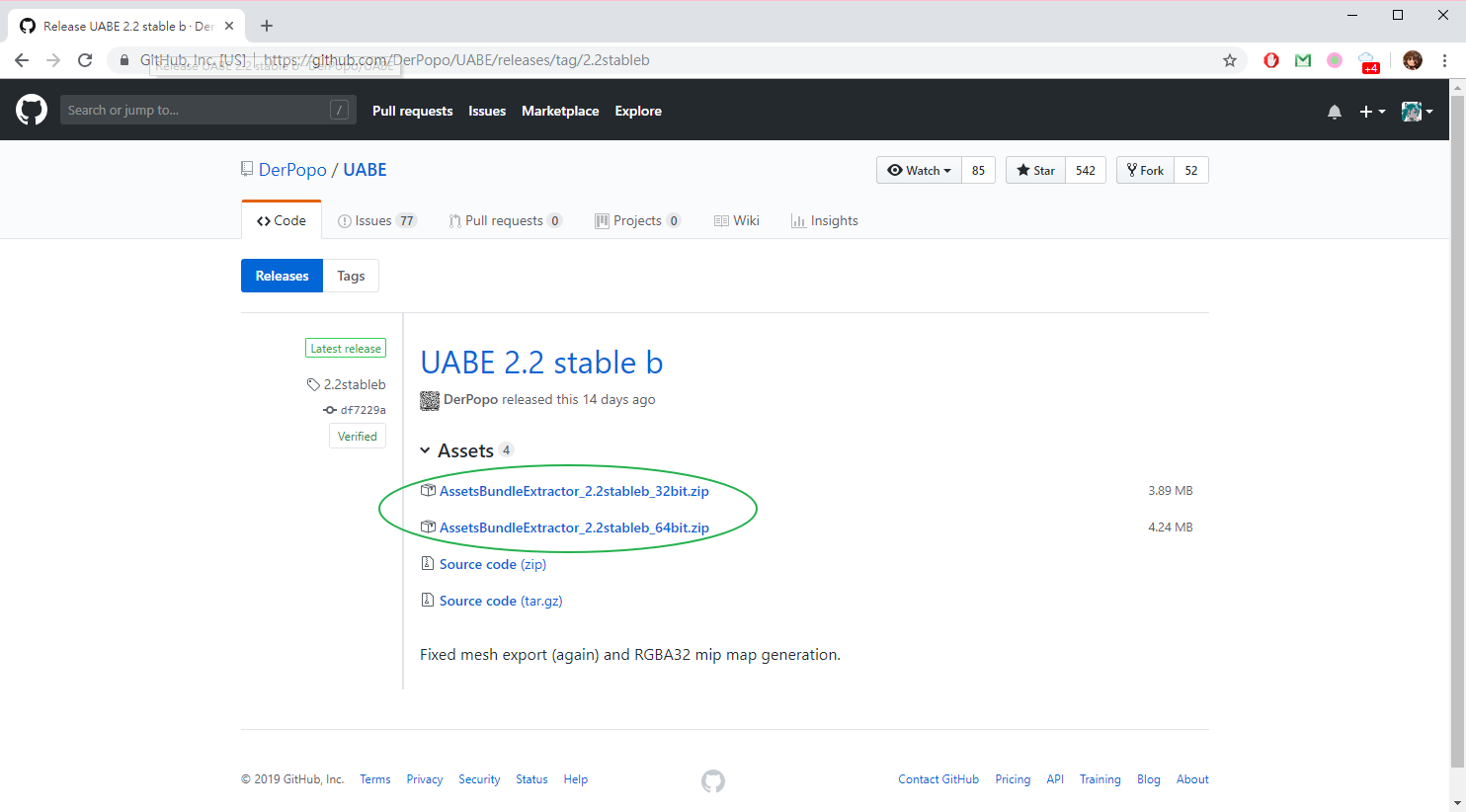The height and width of the screenshot is (812, 1466).
Task: Click DerPopo avatar next to release info
Action: pos(430,400)
